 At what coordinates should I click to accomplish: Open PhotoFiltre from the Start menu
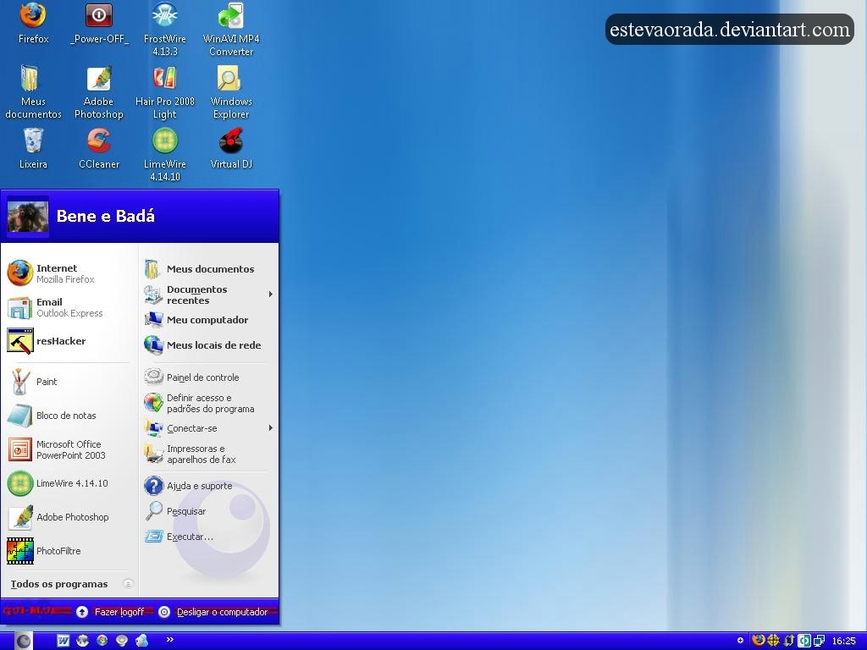69,551
